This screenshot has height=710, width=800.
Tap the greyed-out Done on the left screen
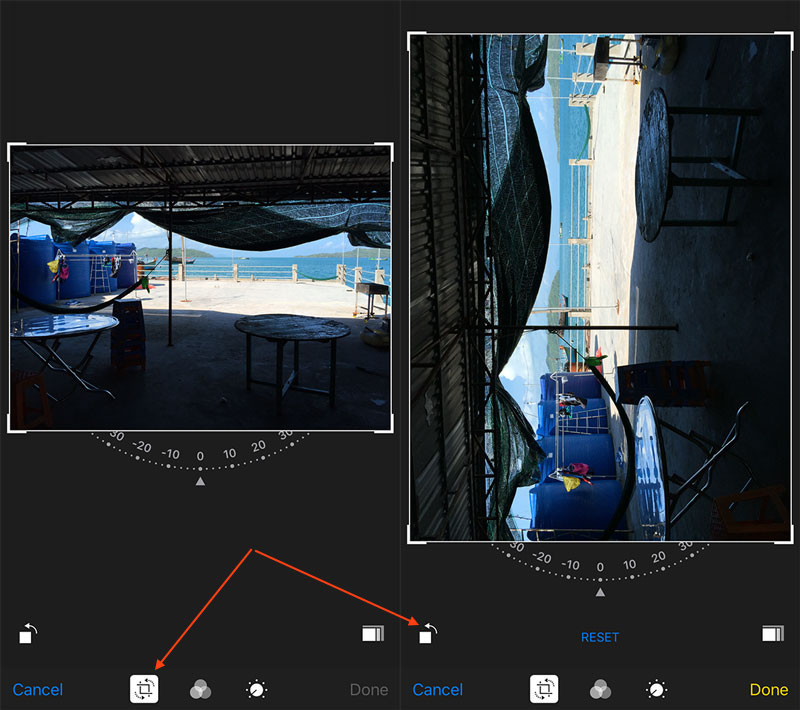pyautogui.click(x=368, y=690)
